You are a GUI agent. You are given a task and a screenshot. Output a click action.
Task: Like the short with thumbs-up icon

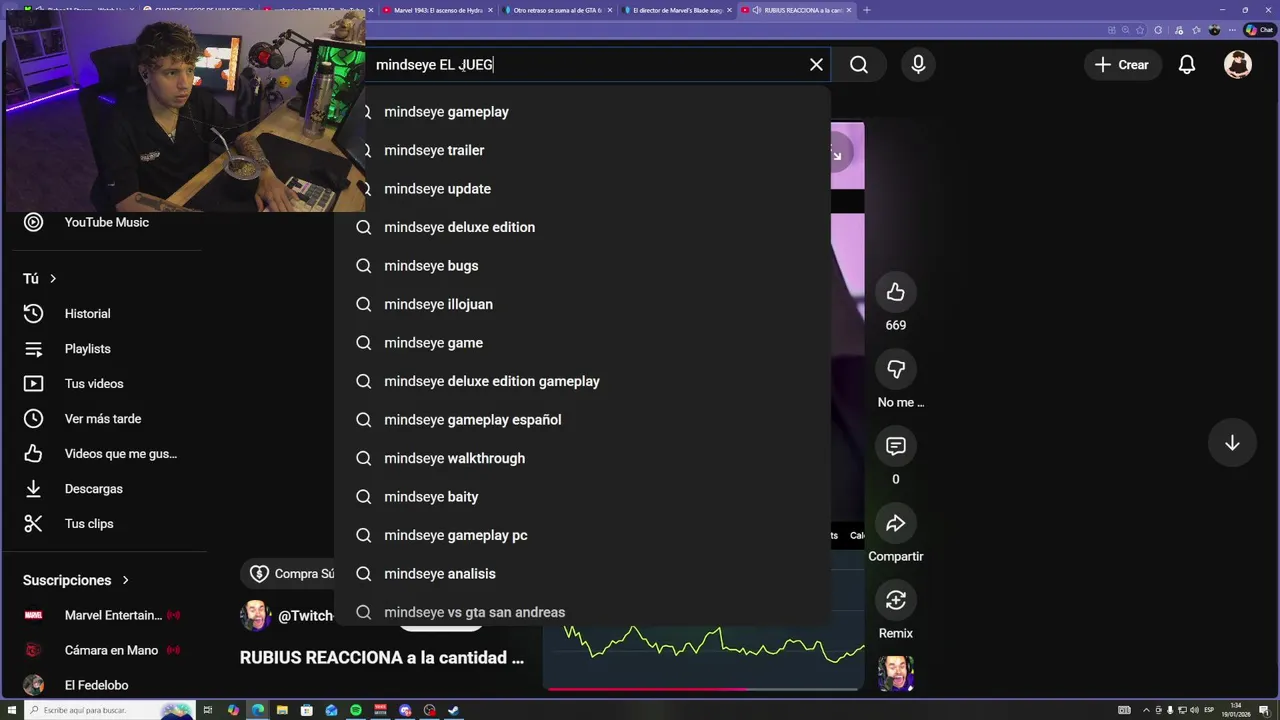[895, 292]
